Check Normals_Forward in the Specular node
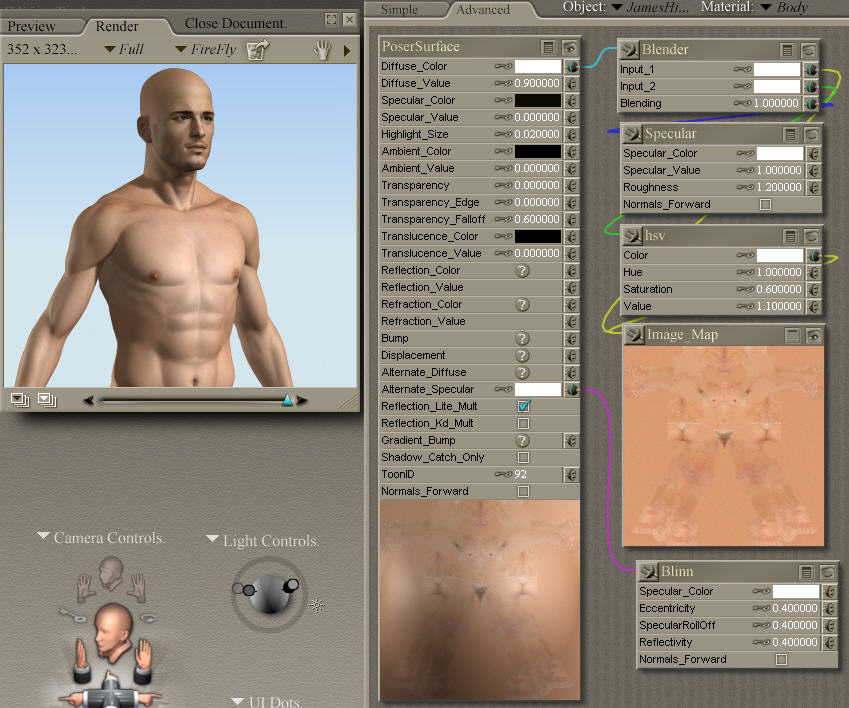849x708 pixels. [766, 205]
